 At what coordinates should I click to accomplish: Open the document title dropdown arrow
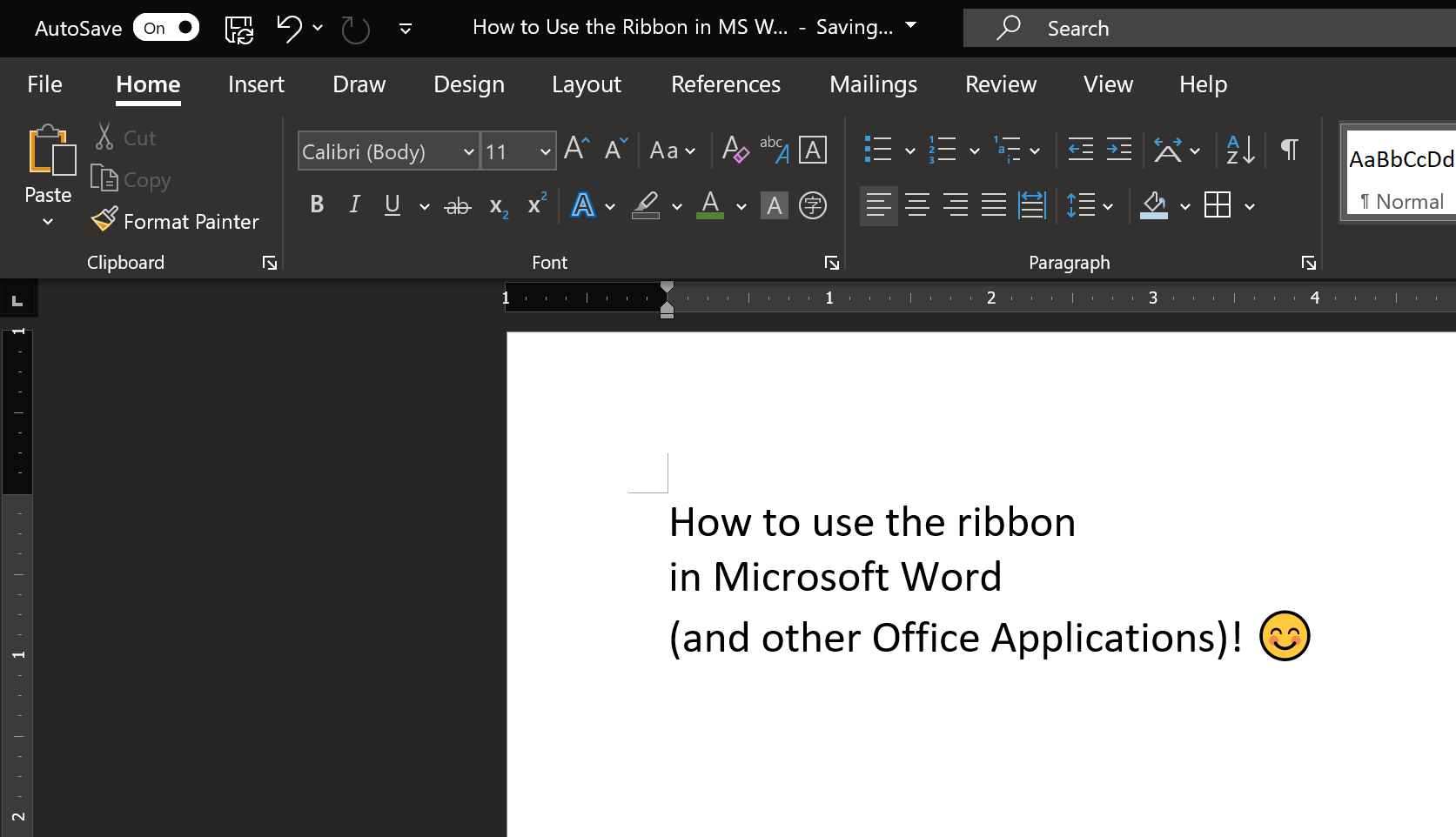coord(911,25)
